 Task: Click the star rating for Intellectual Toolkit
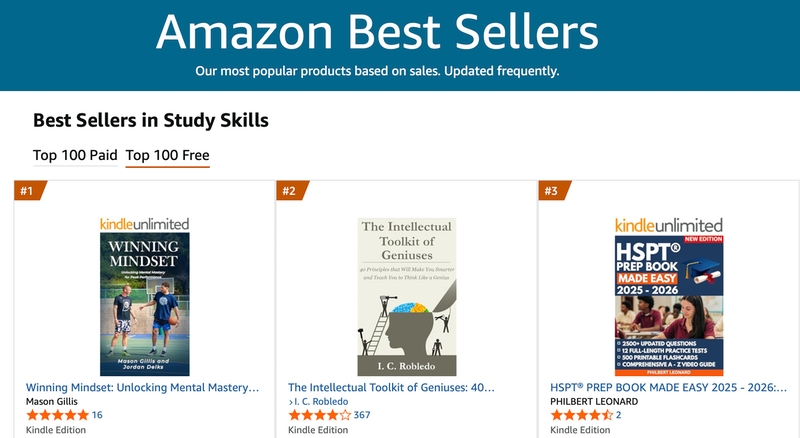pos(319,415)
